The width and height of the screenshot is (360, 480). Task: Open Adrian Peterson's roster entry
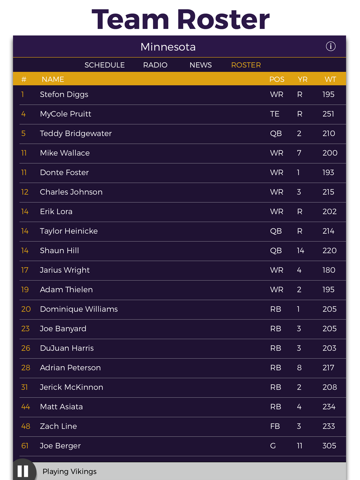180,368
